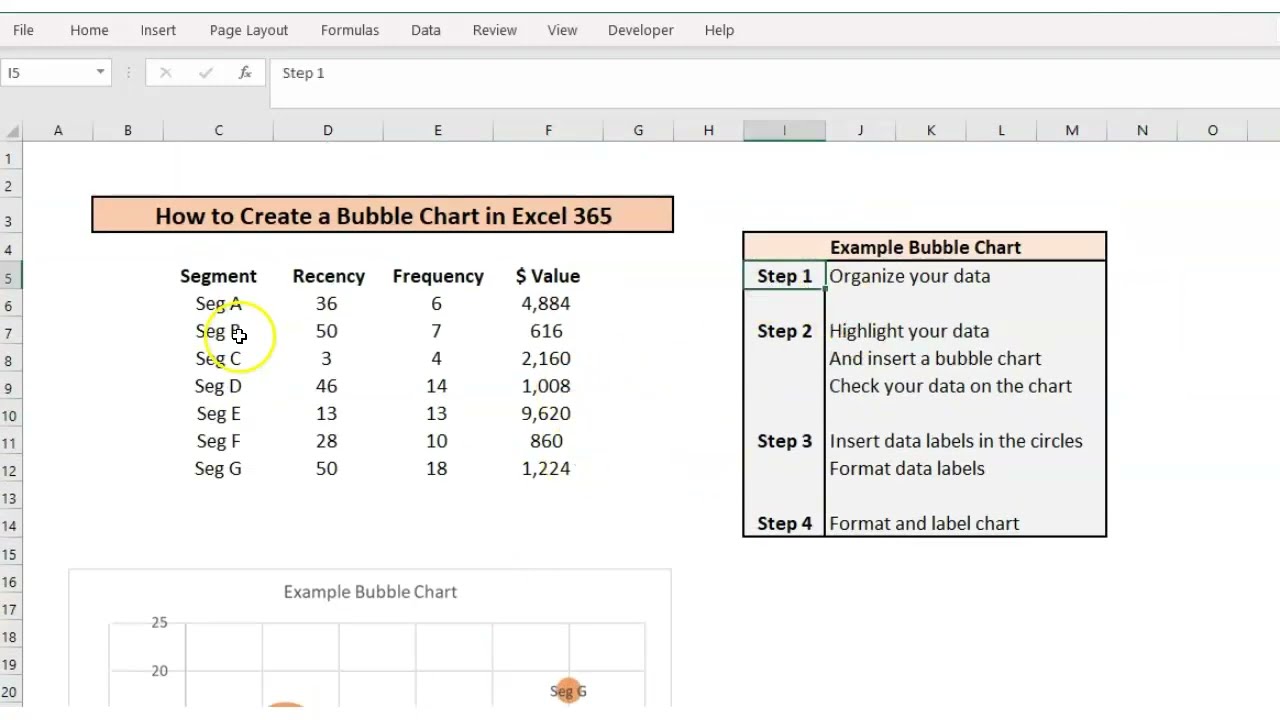
Task: Select the Recency cell 46
Action: coord(327,386)
